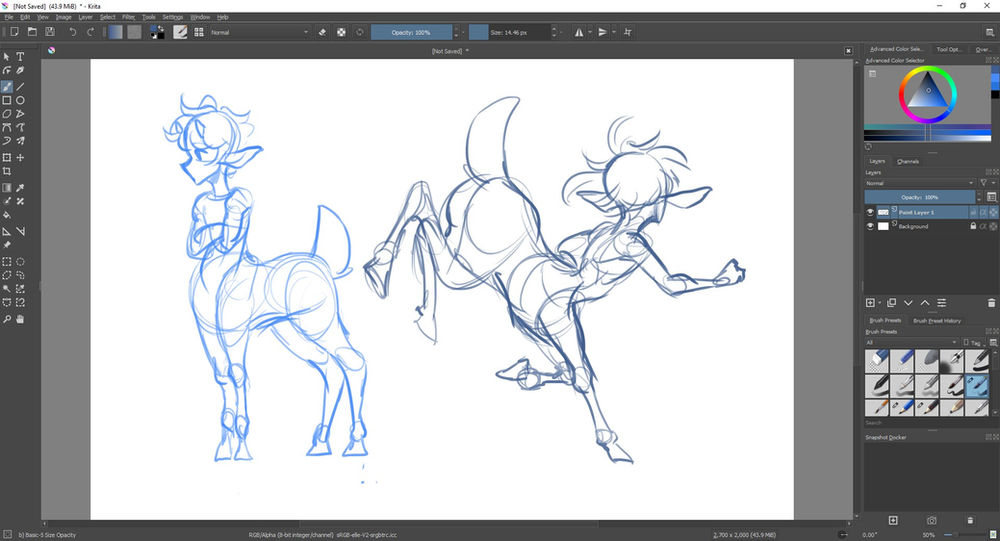Activate the Move tool
Screen dimensions: 1000x541
point(20,158)
